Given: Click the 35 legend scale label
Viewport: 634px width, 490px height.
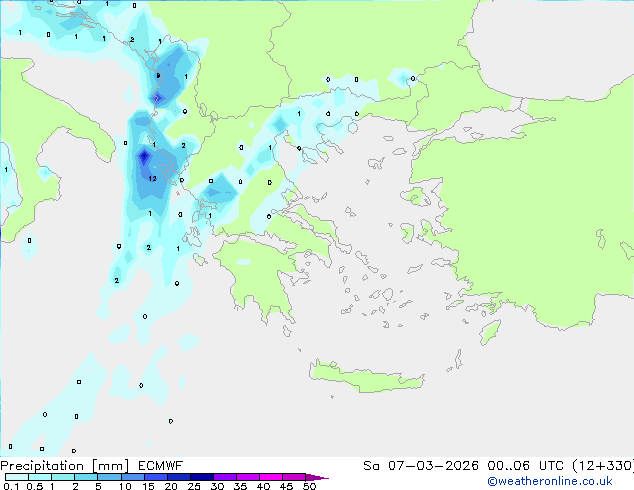Looking at the screenshot, I should pyautogui.click(x=240, y=486).
